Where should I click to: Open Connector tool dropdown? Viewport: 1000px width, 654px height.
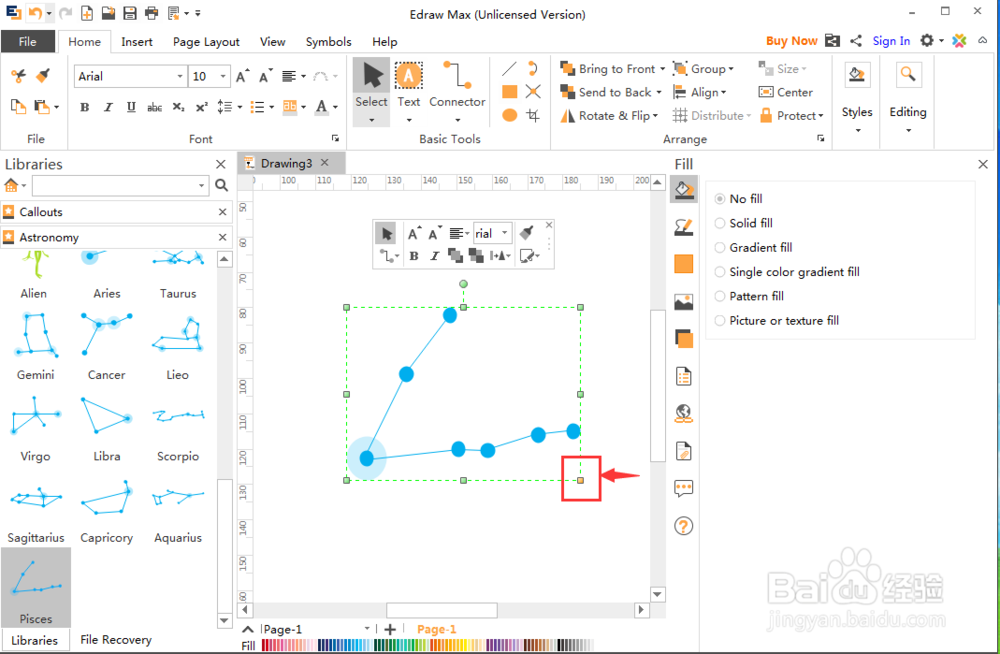(457, 120)
